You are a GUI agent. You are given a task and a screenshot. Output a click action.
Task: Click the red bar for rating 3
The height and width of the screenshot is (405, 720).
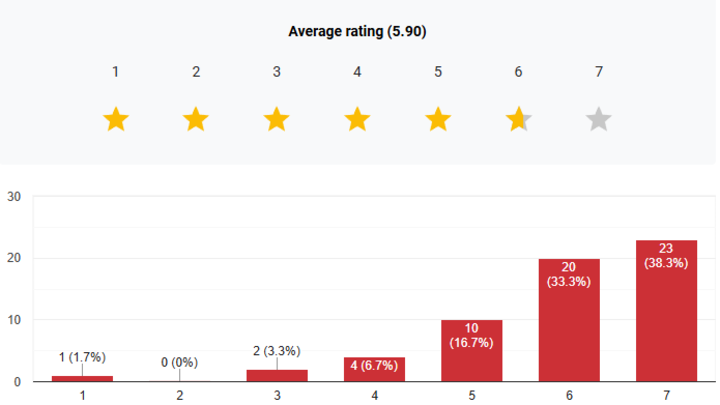277,376
